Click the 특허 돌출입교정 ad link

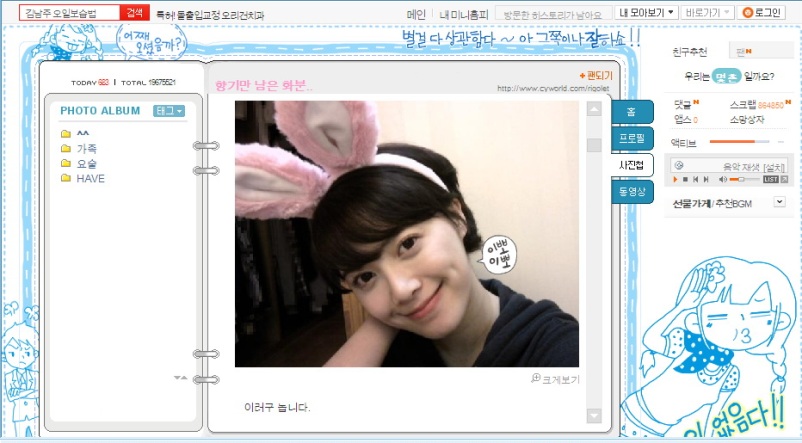pos(210,15)
